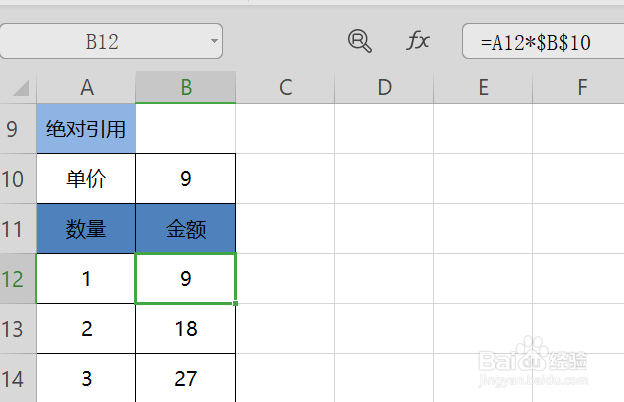Click the 数量 header cell
The height and width of the screenshot is (402, 624).
86,229
